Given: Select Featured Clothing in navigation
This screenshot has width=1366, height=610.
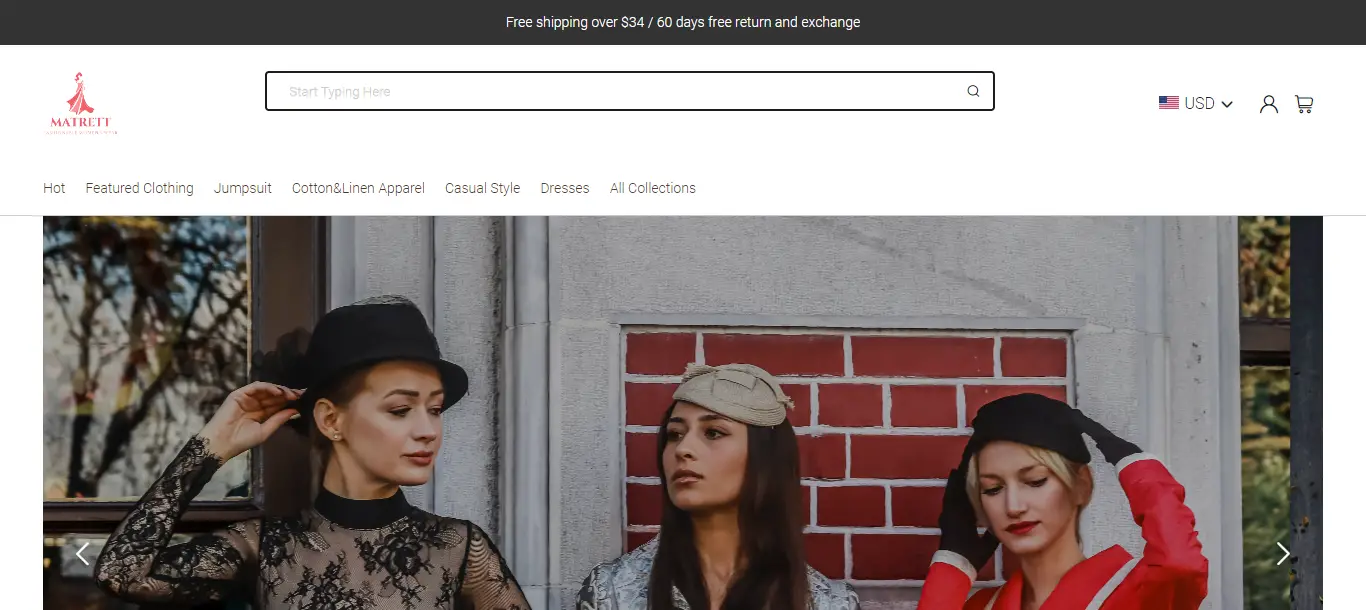Looking at the screenshot, I should 139,188.
